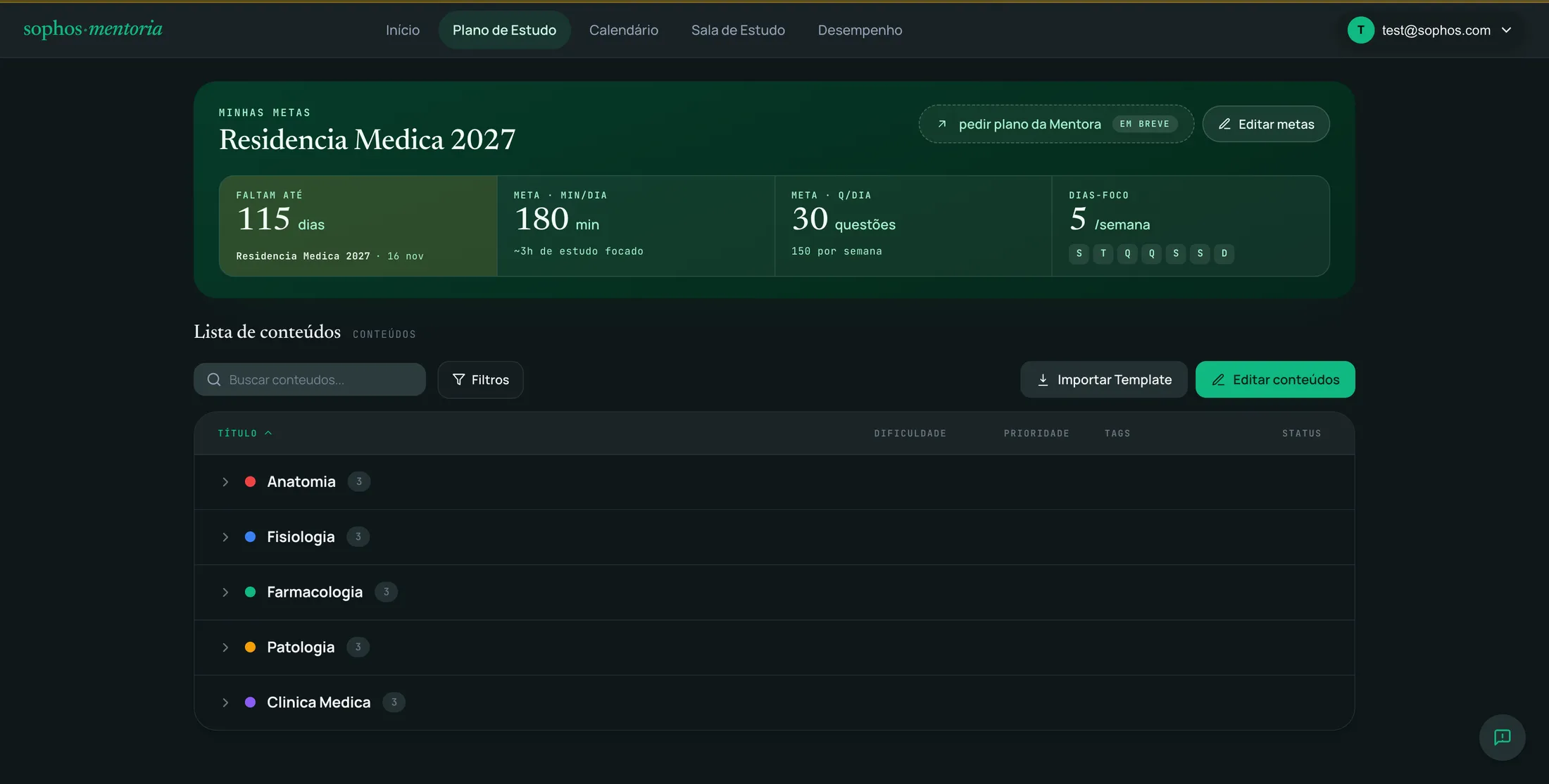
Task: Expand the Farmacologia row chevron
Action: [x=225, y=593]
